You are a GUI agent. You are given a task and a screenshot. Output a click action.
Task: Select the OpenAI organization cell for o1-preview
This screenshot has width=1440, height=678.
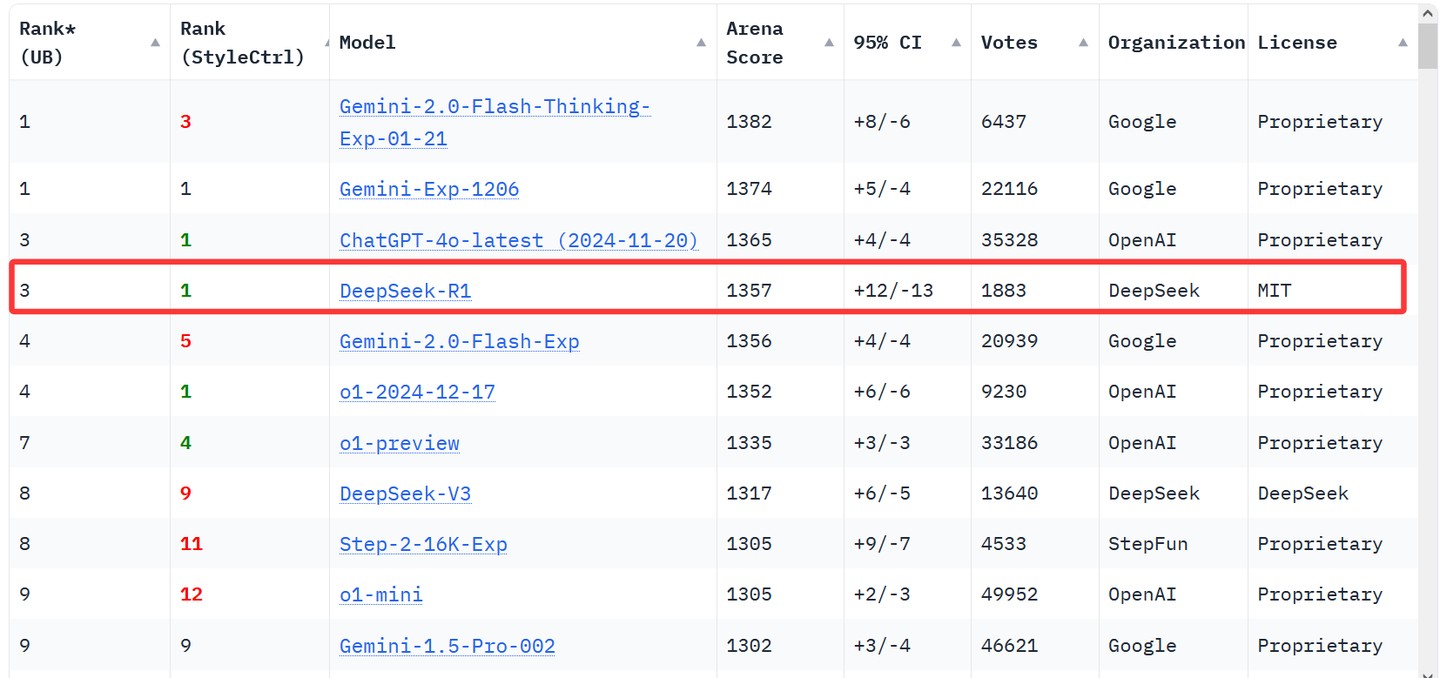point(1143,443)
